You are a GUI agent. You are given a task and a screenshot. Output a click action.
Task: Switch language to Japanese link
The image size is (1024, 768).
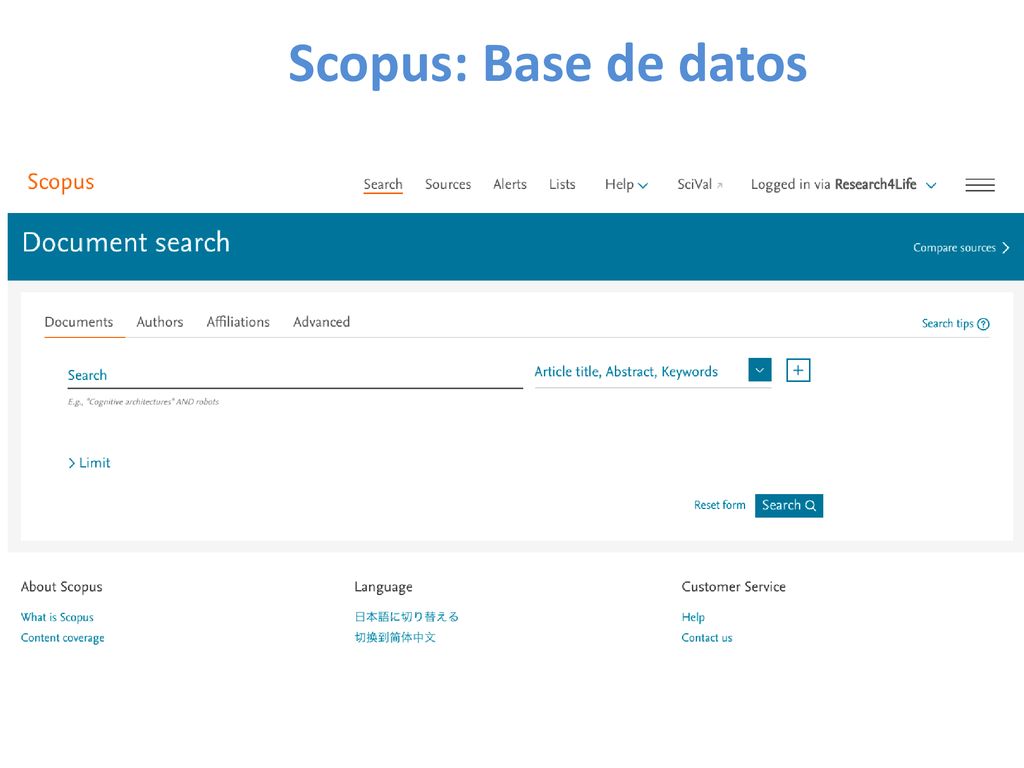(406, 616)
